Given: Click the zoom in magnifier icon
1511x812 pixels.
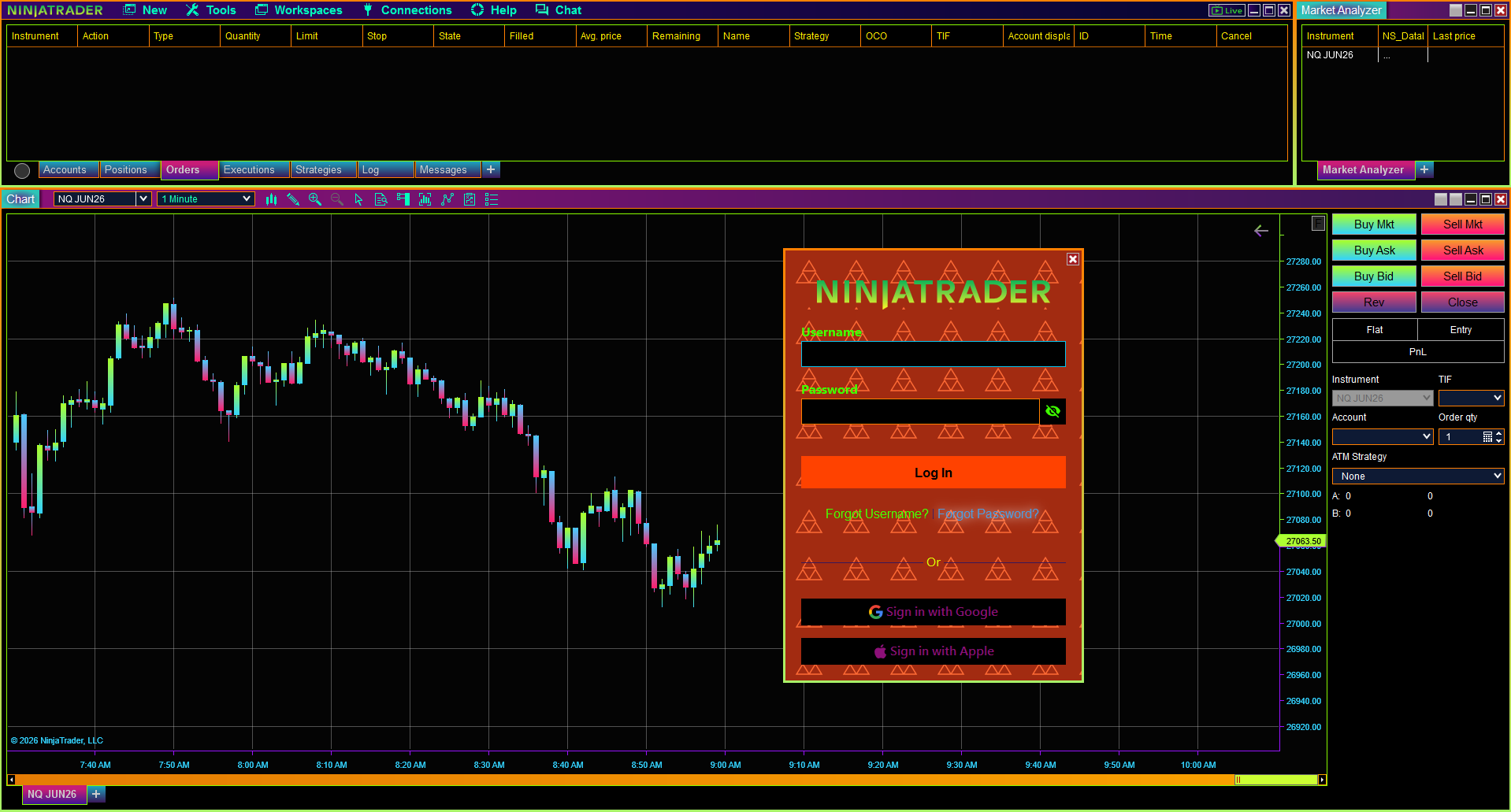Looking at the screenshot, I should [315, 199].
